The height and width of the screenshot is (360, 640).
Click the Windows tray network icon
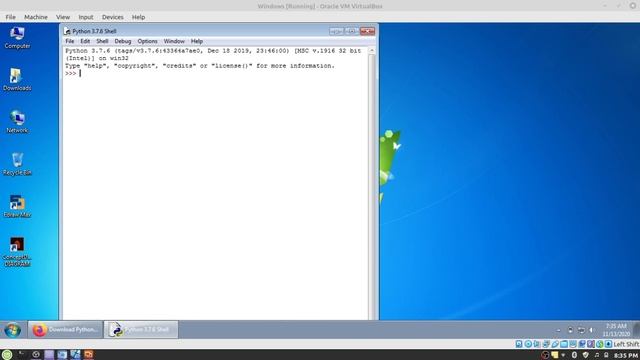point(581,330)
